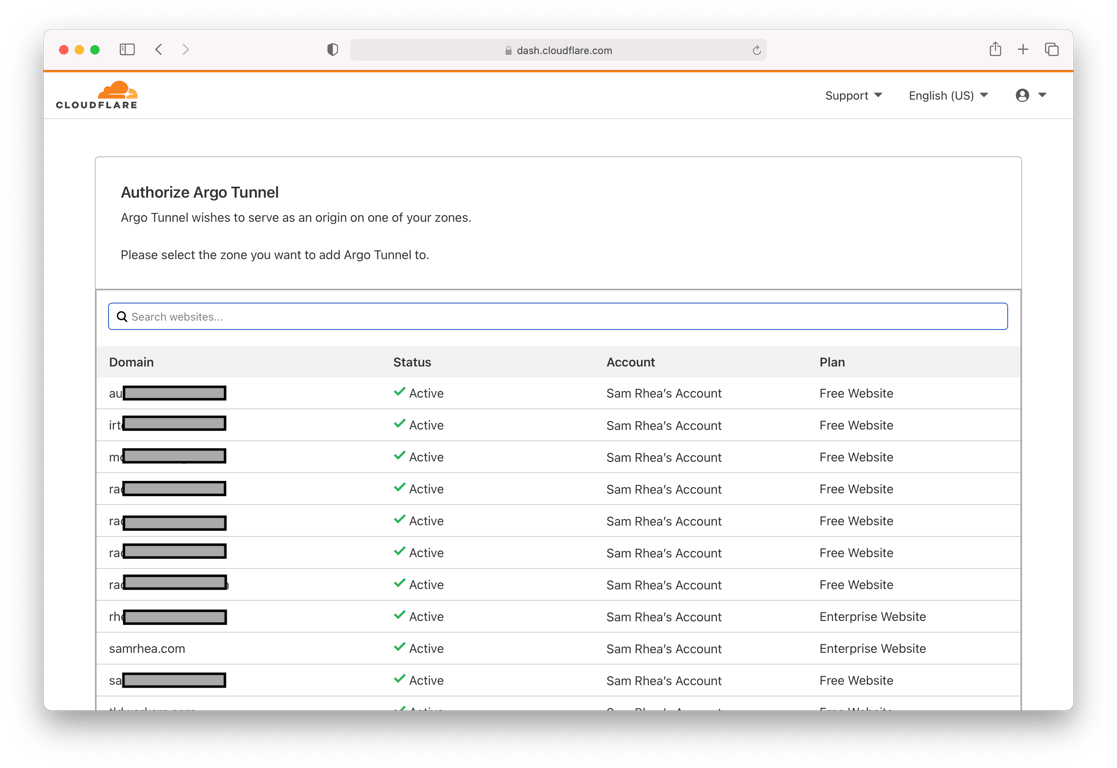Open the Safari share icon
Viewport: 1117px width, 768px height.
995,48
